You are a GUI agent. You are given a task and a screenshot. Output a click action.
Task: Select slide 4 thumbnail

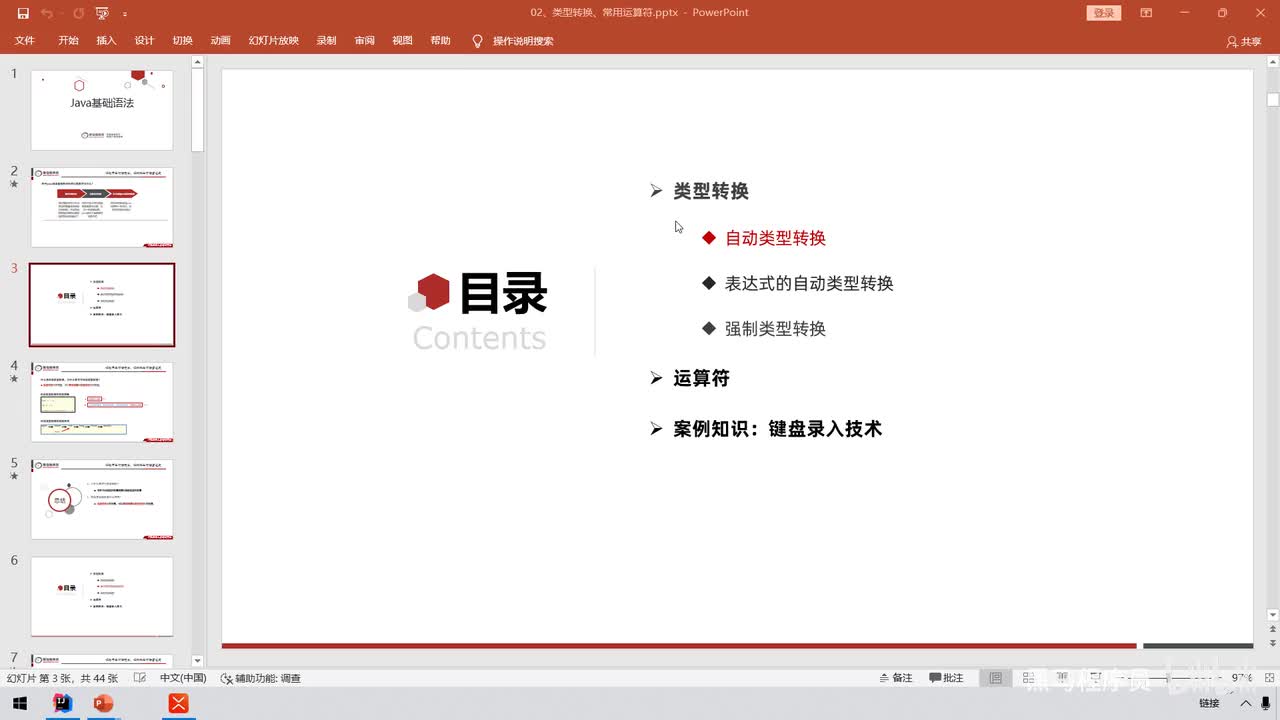(x=102, y=402)
